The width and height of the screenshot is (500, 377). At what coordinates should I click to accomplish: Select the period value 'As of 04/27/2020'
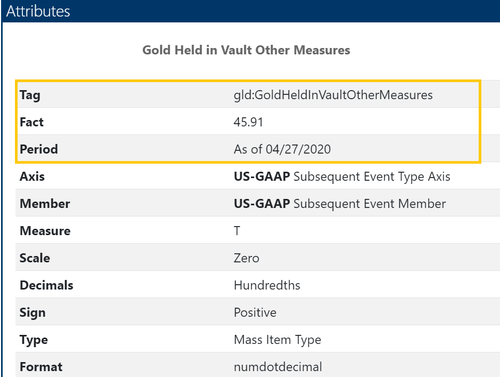(282, 149)
